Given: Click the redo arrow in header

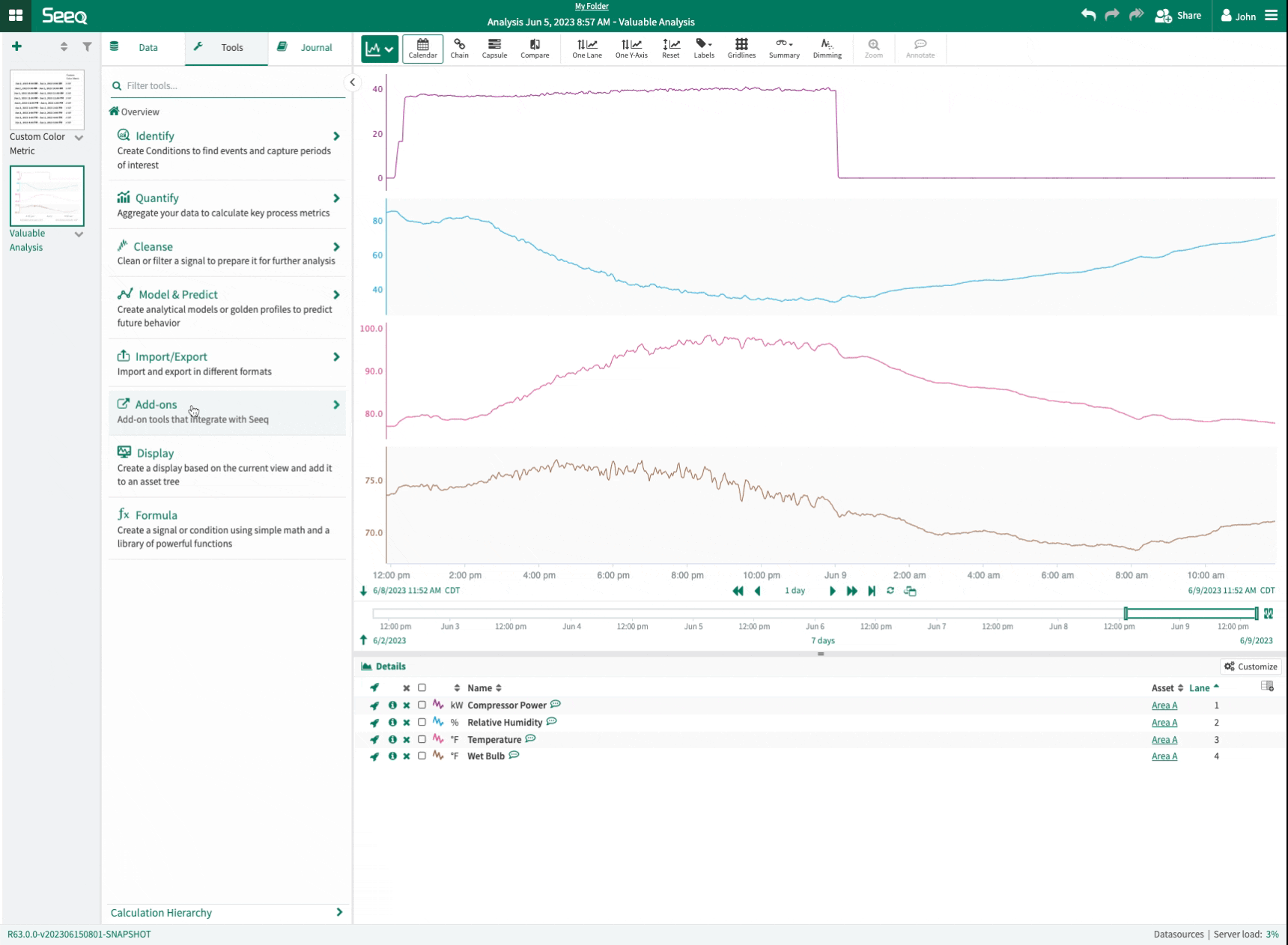Looking at the screenshot, I should (x=1112, y=15).
